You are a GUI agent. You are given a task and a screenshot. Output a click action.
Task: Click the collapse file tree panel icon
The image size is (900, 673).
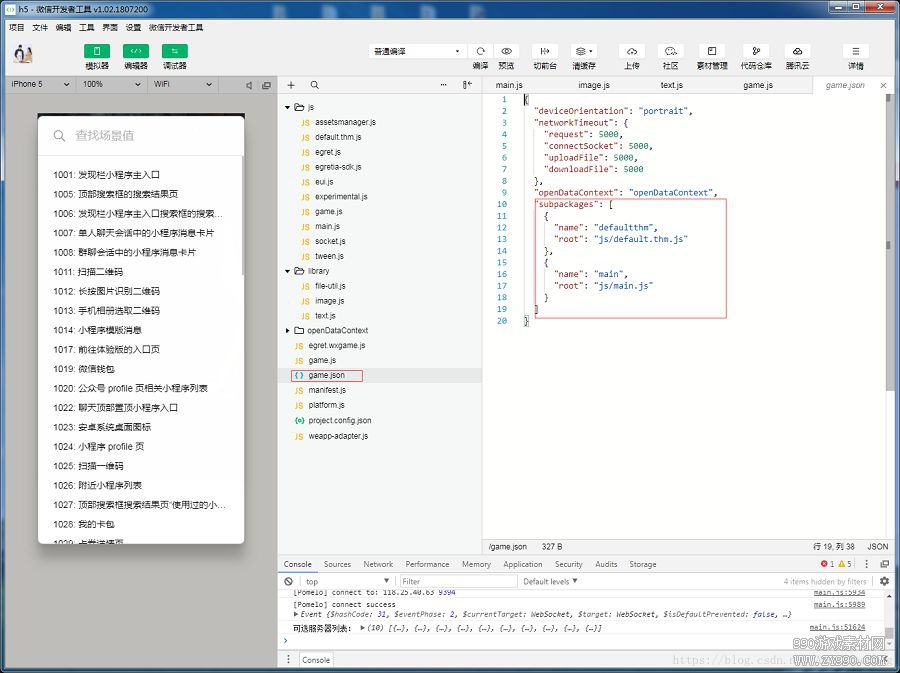pyautogui.click(x=467, y=85)
